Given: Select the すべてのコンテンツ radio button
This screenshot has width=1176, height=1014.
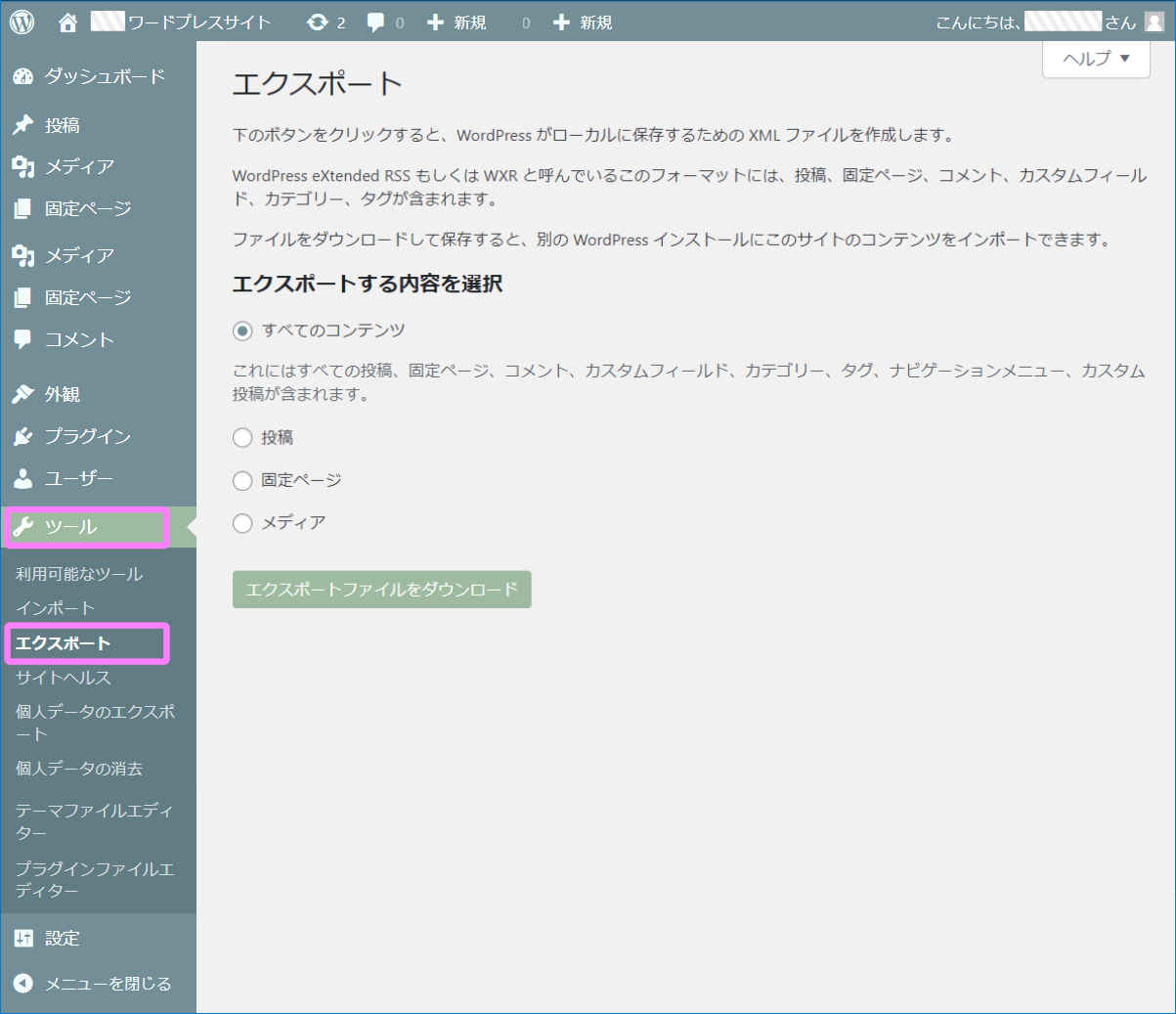Looking at the screenshot, I should [241, 331].
